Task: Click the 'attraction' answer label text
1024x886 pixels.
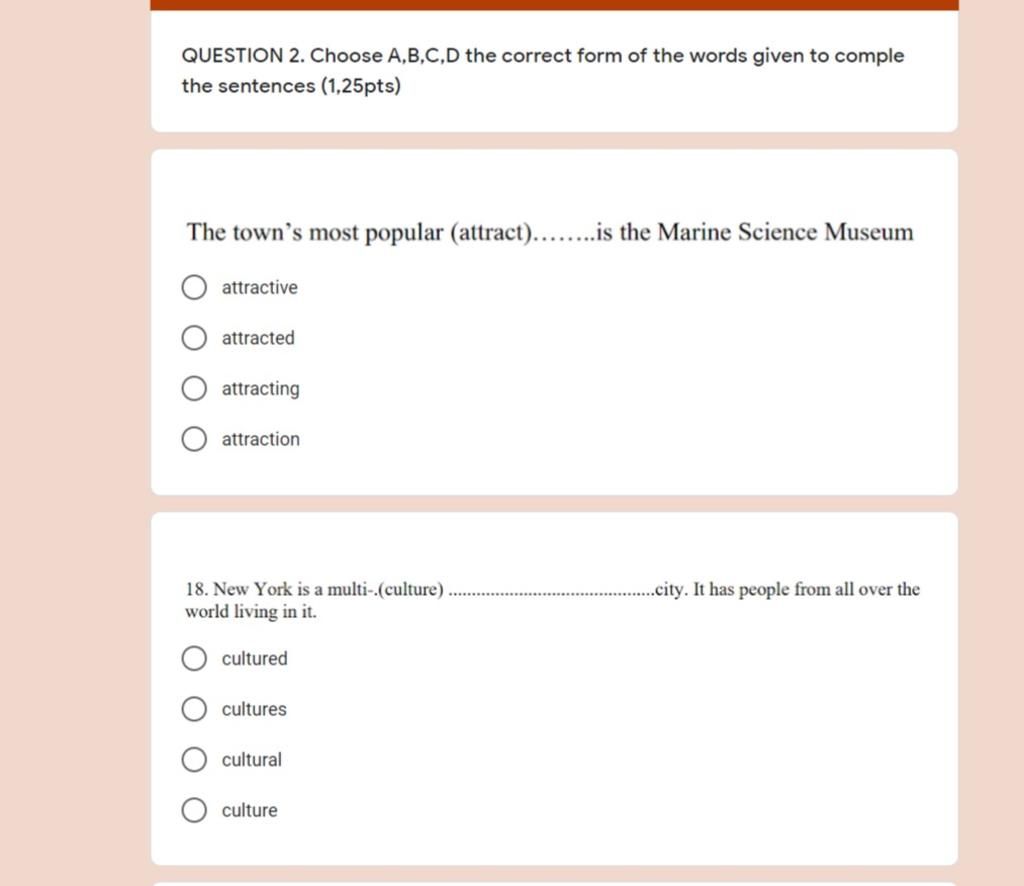Action: point(261,439)
